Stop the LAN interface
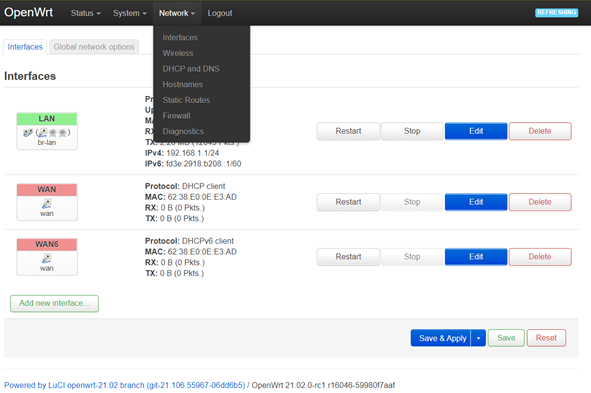Image resolution: width=591 pixels, height=393 pixels. pos(412,131)
